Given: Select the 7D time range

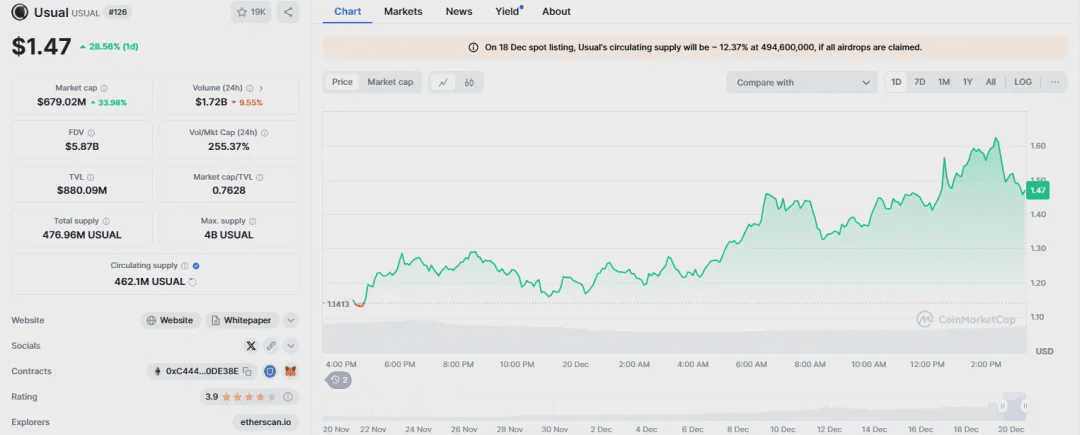Looking at the screenshot, I should click(920, 82).
